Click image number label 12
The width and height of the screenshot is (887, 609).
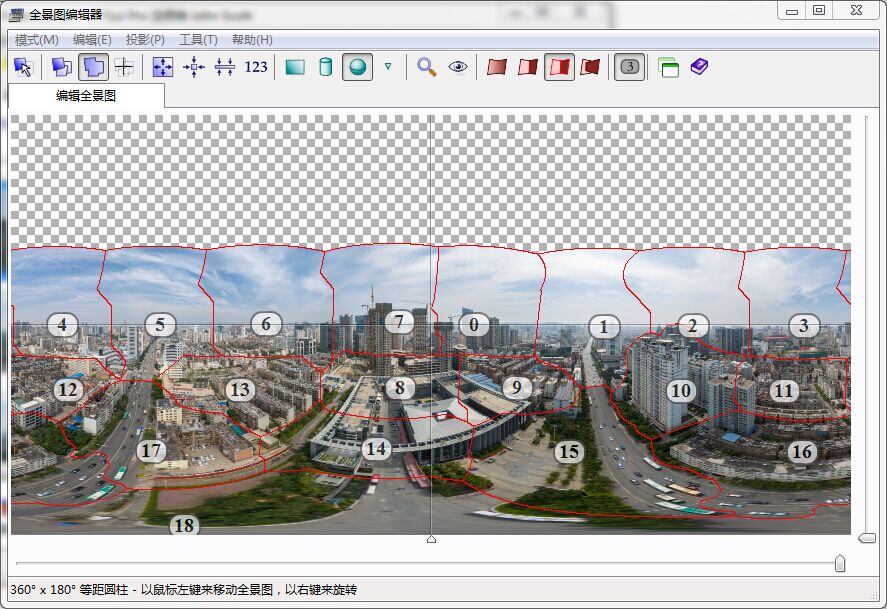pos(68,390)
